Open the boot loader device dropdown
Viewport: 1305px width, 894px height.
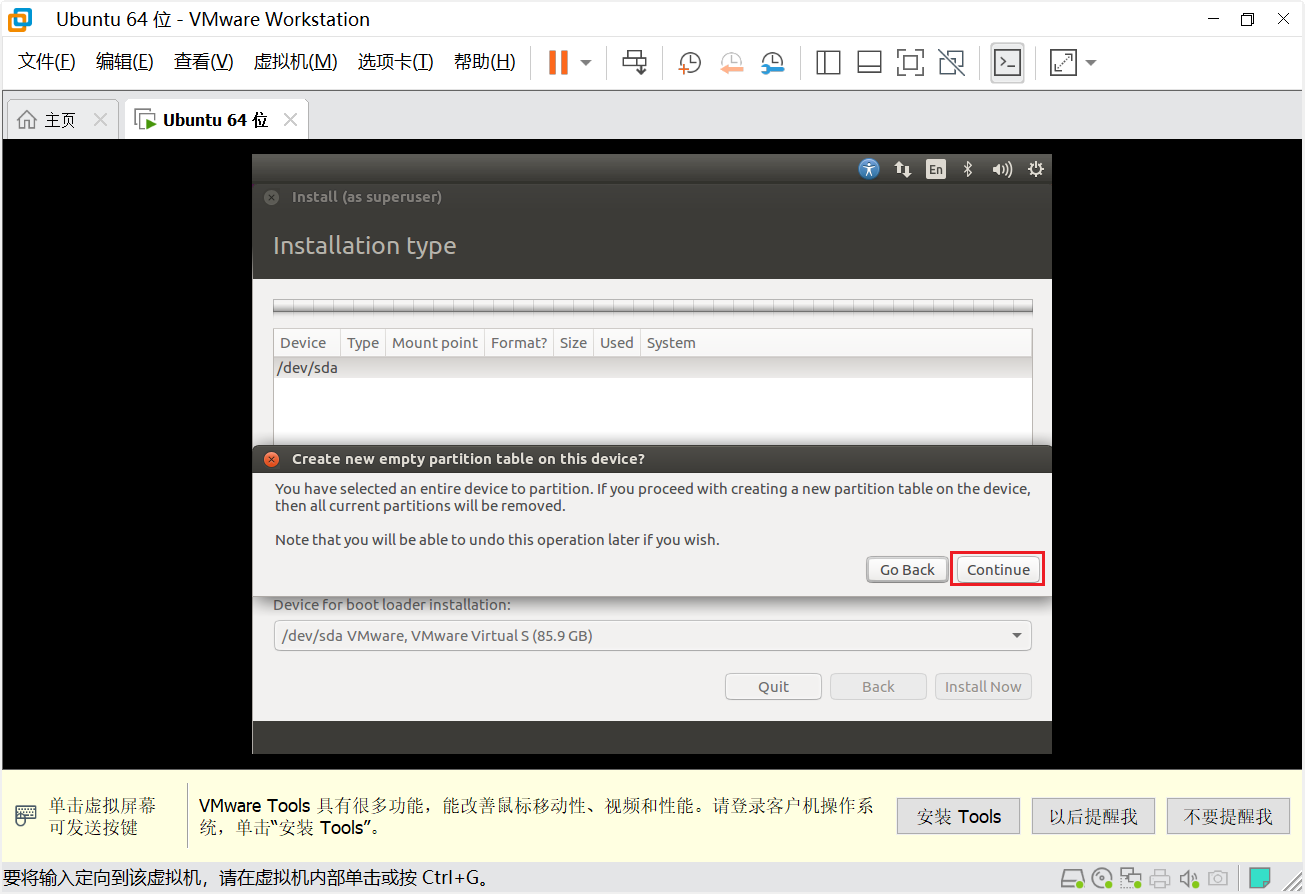[x=652, y=635]
